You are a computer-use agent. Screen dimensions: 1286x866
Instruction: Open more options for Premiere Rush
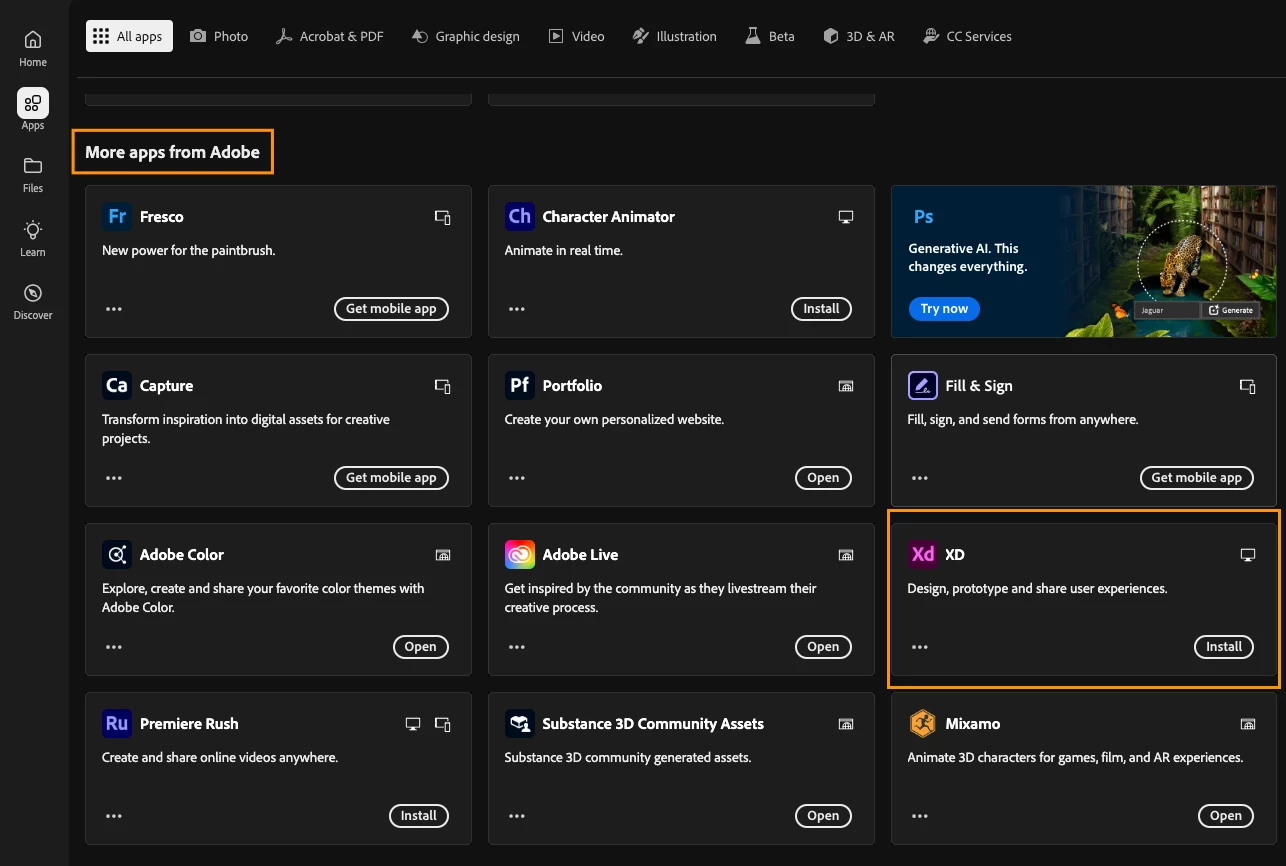(x=114, y=816)
